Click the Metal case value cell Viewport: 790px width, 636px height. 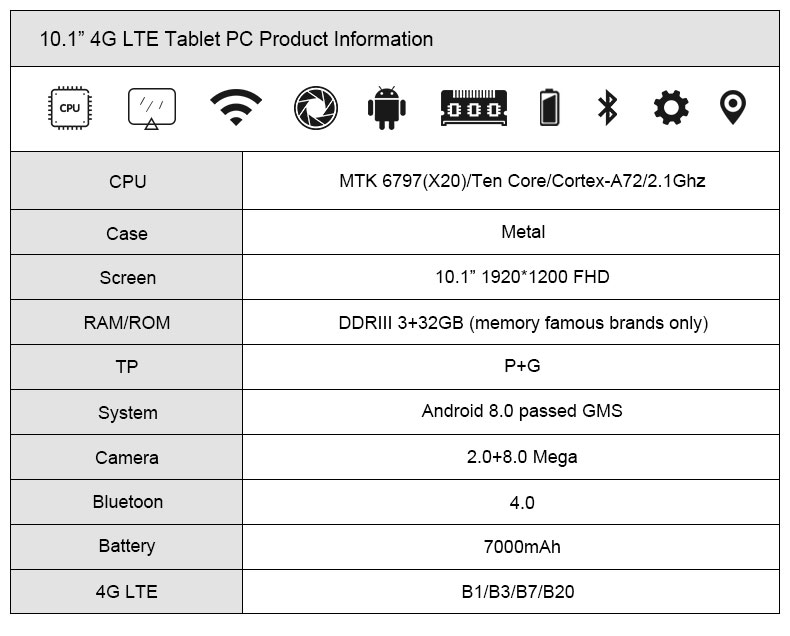point(511,232)
